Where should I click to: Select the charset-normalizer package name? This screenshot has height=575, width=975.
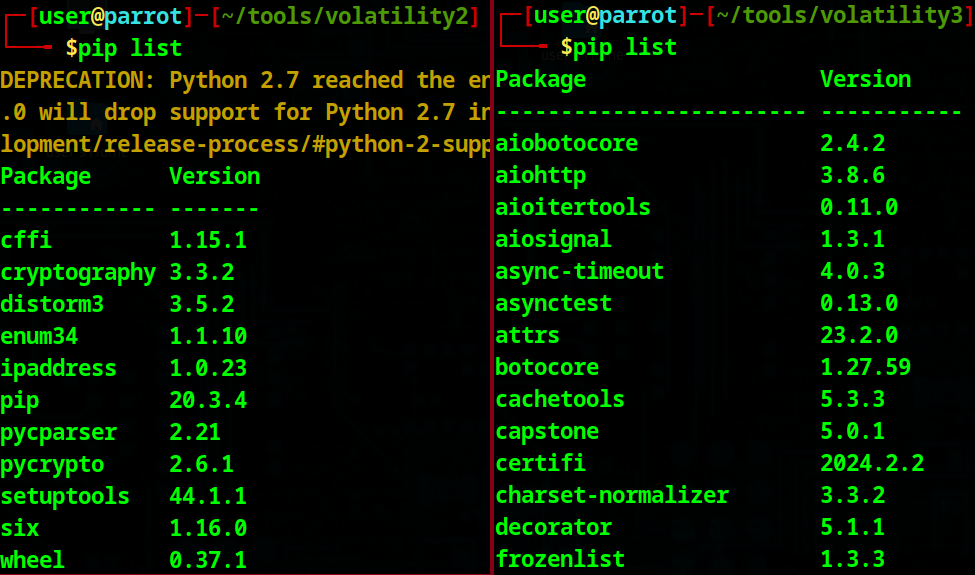click(612, 496)
